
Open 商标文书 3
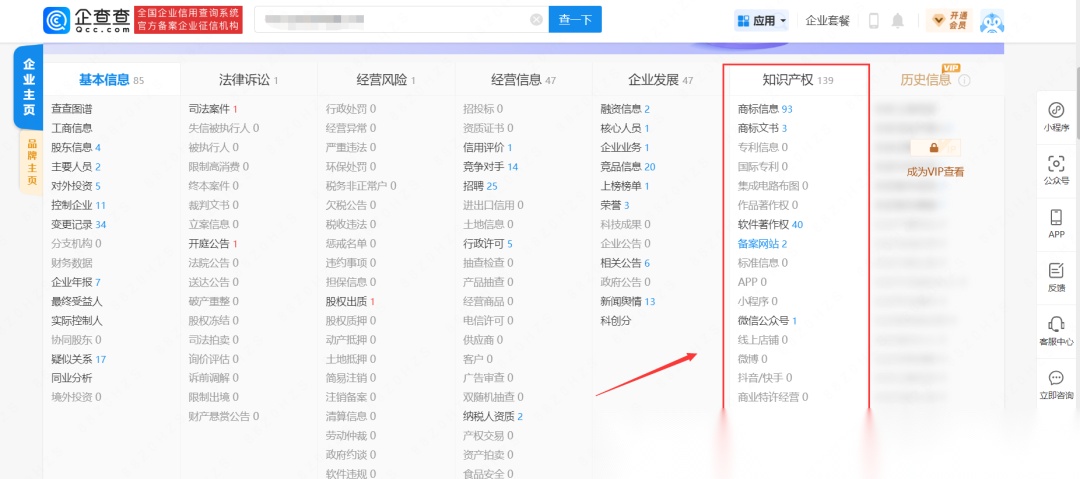(x=762, y=128)
